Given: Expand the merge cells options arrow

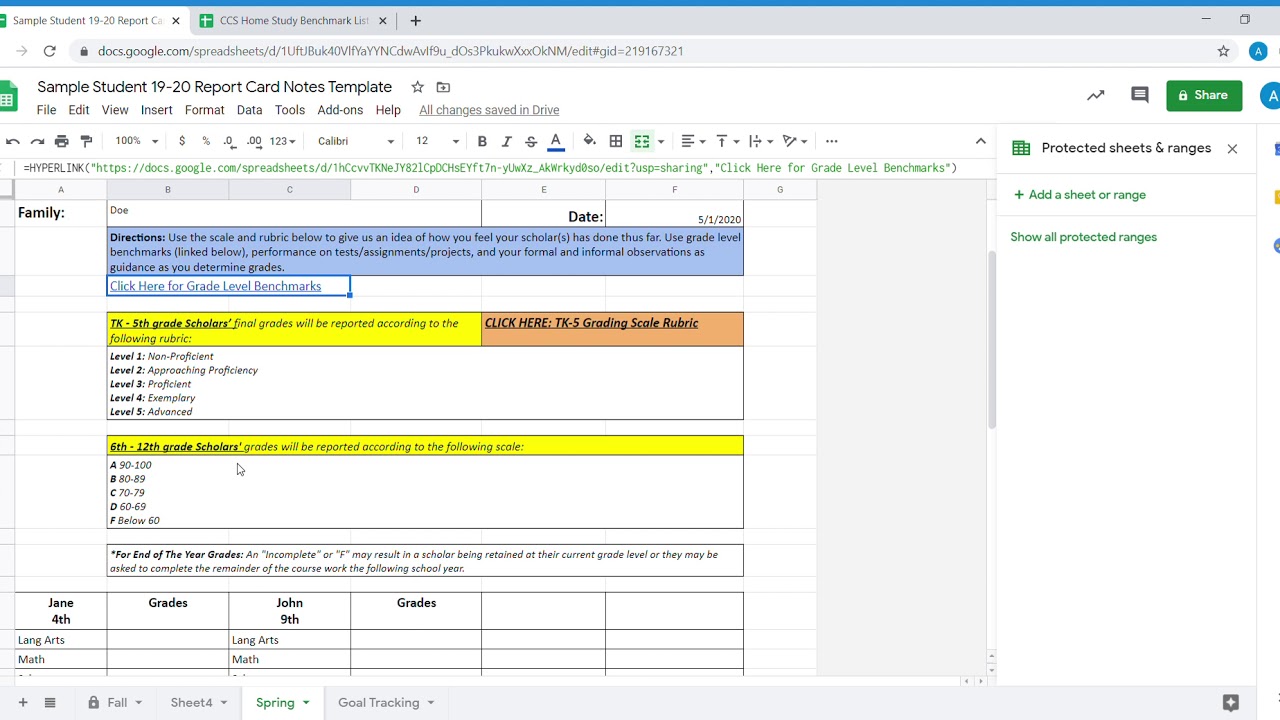Looking at the screenshot, I should point(661,141).
